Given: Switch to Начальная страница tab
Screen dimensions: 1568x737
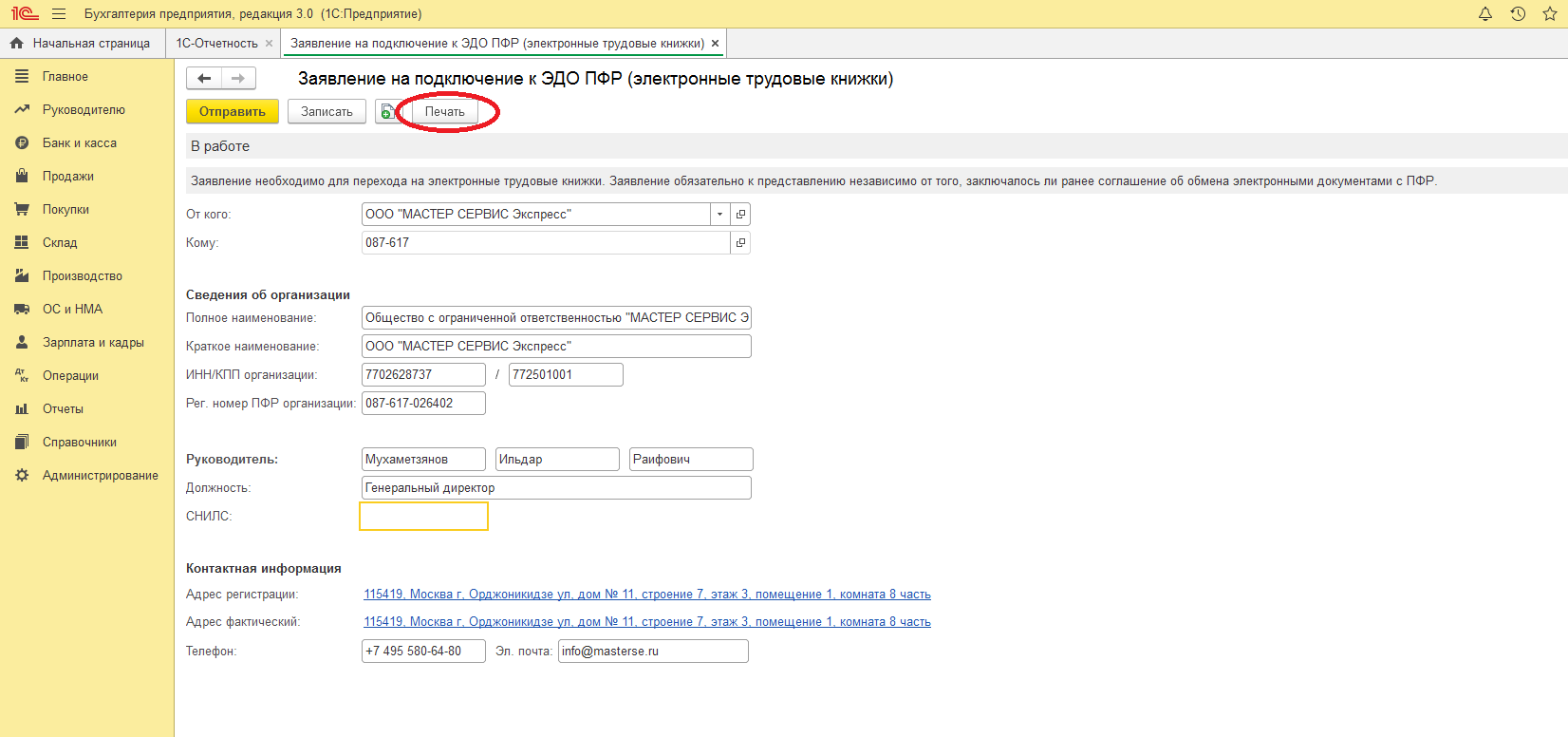Looking at the screenshot, I should (84, 43).
